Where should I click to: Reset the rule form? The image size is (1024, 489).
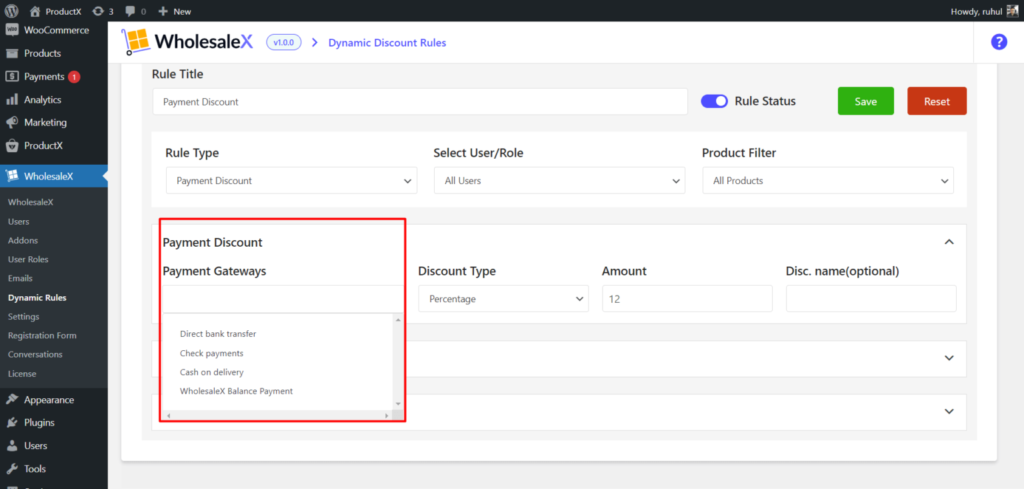(x=936, y=101)
